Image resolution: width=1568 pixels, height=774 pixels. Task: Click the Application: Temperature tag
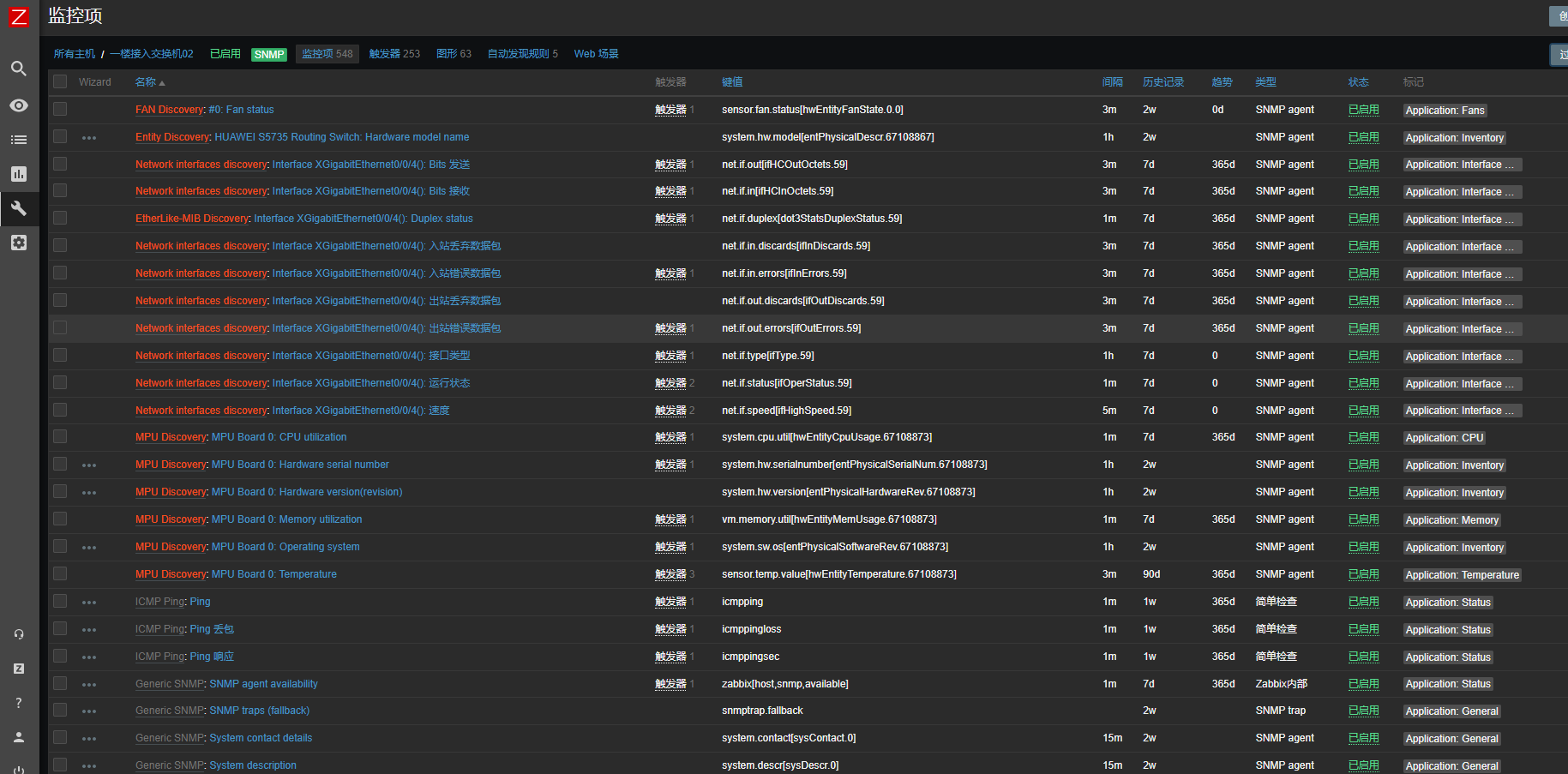pyautogui.click(x=1462, y=575)
